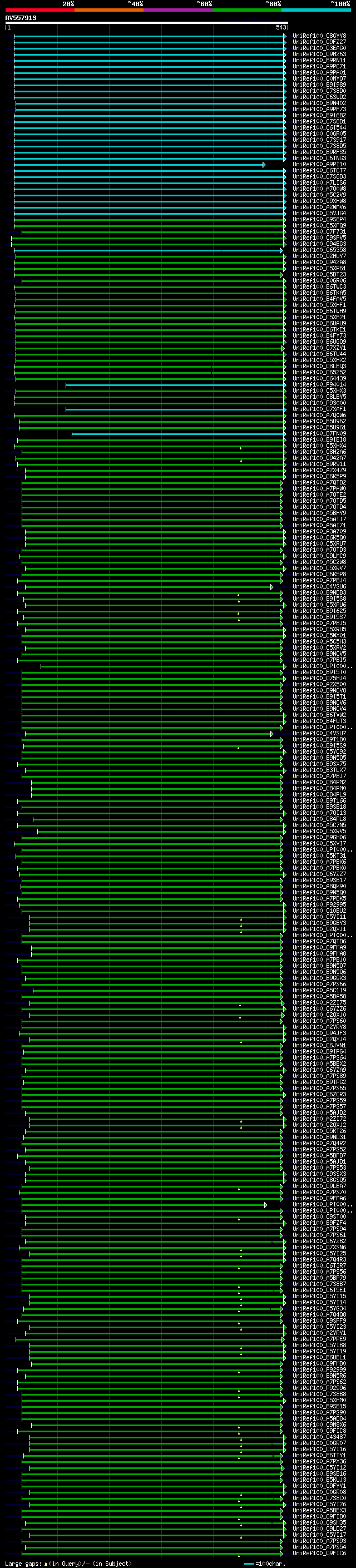Select the UniRef100_Q7F731 label

click(319, 232)
